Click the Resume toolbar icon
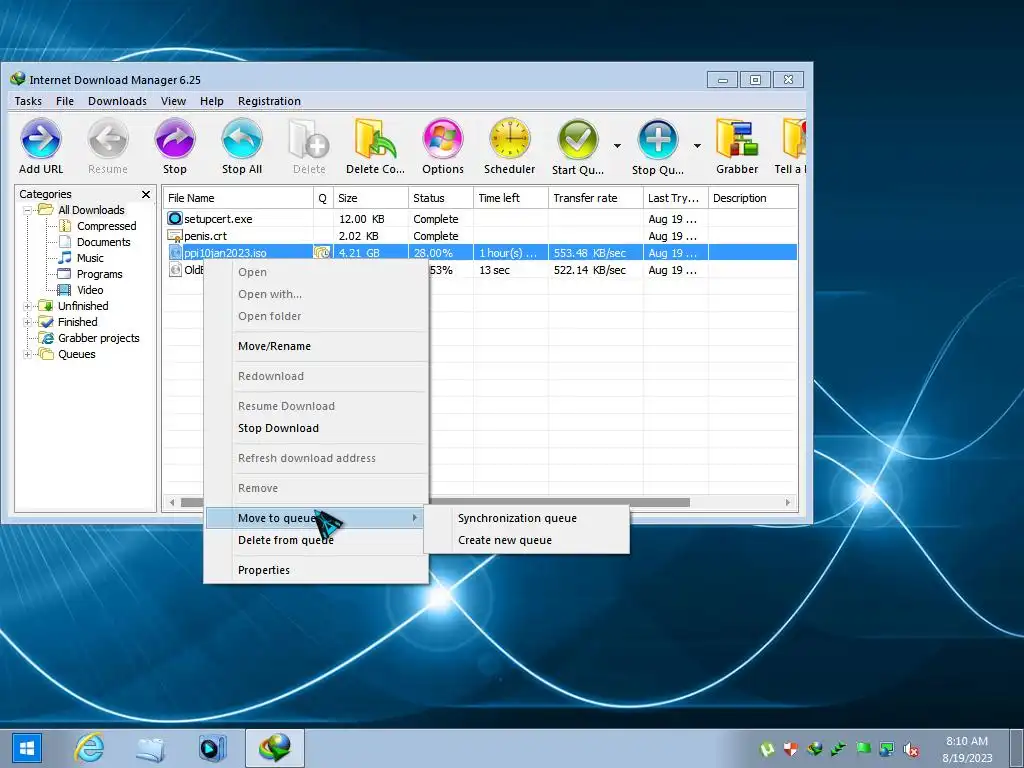This screenshot has height=768, width=1024. [x=108, y=146]
